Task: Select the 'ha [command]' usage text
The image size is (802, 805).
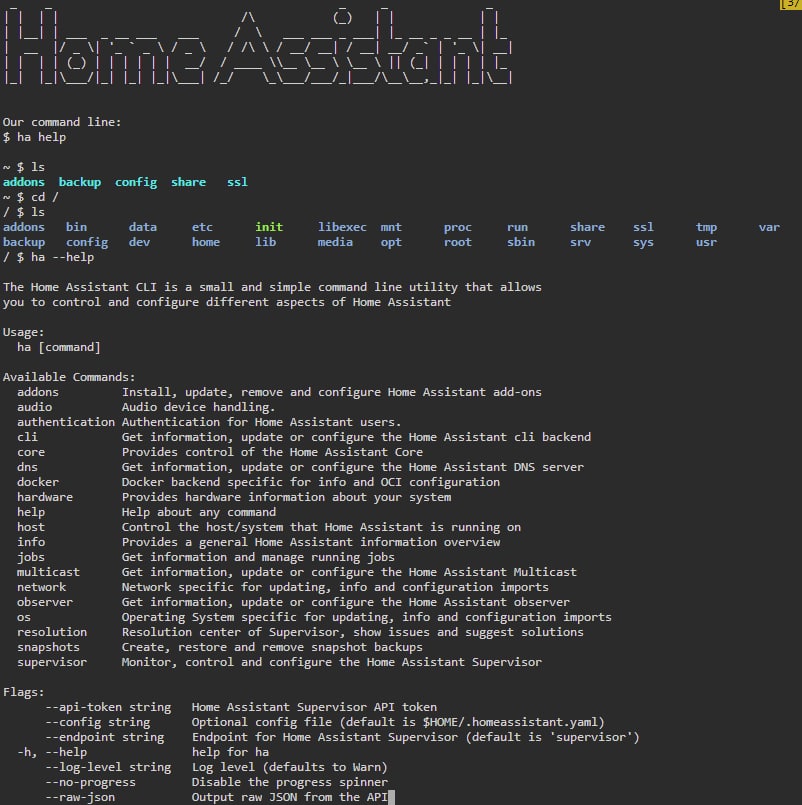Action: coord(59,347)
